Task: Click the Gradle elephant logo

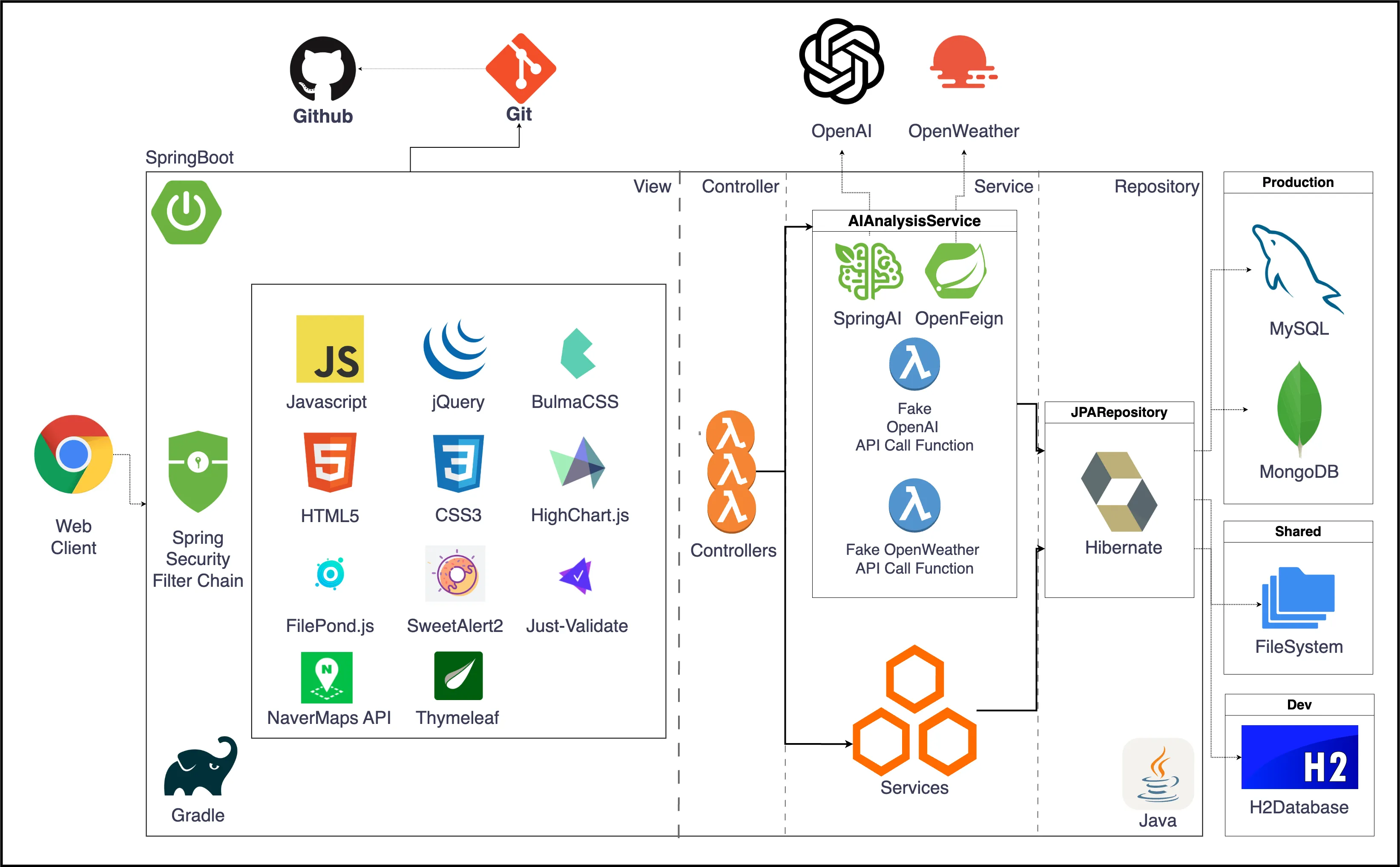Action: pyautogui.click(x=200, y=766)
